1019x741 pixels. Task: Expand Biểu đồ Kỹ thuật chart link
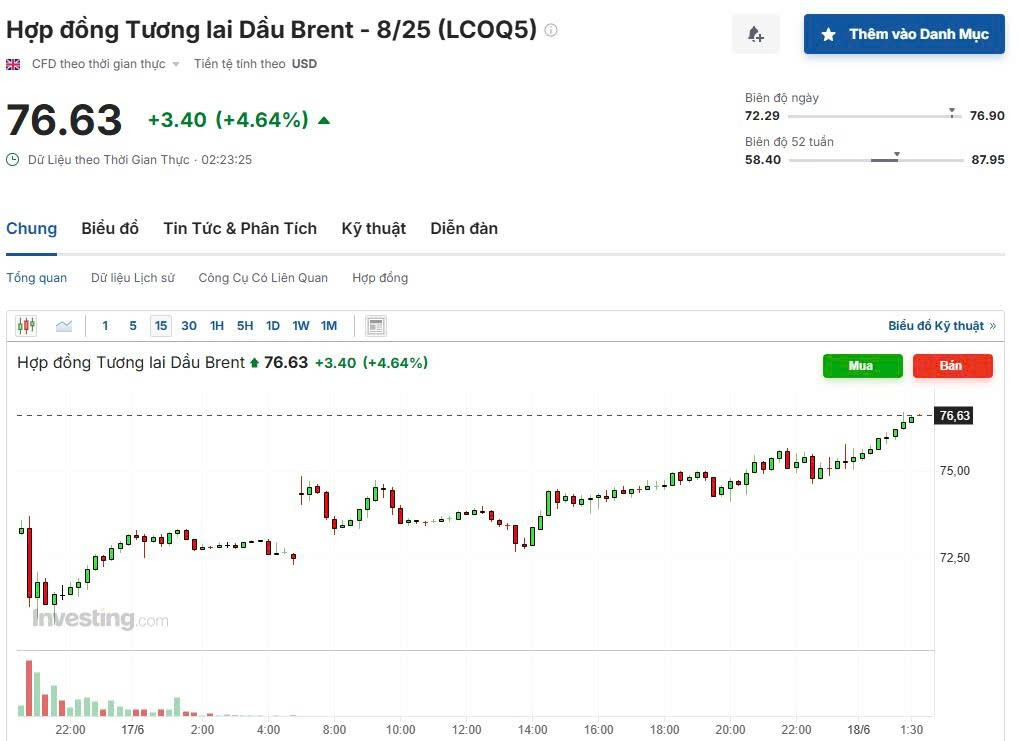pyautogui.click(x=941, y=326)
